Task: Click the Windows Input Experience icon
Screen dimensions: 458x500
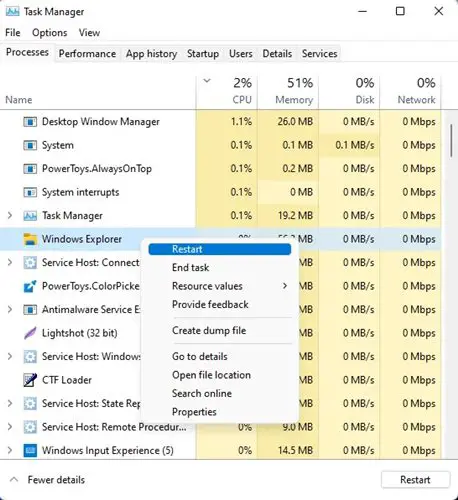Action: (x=30, y=451)
